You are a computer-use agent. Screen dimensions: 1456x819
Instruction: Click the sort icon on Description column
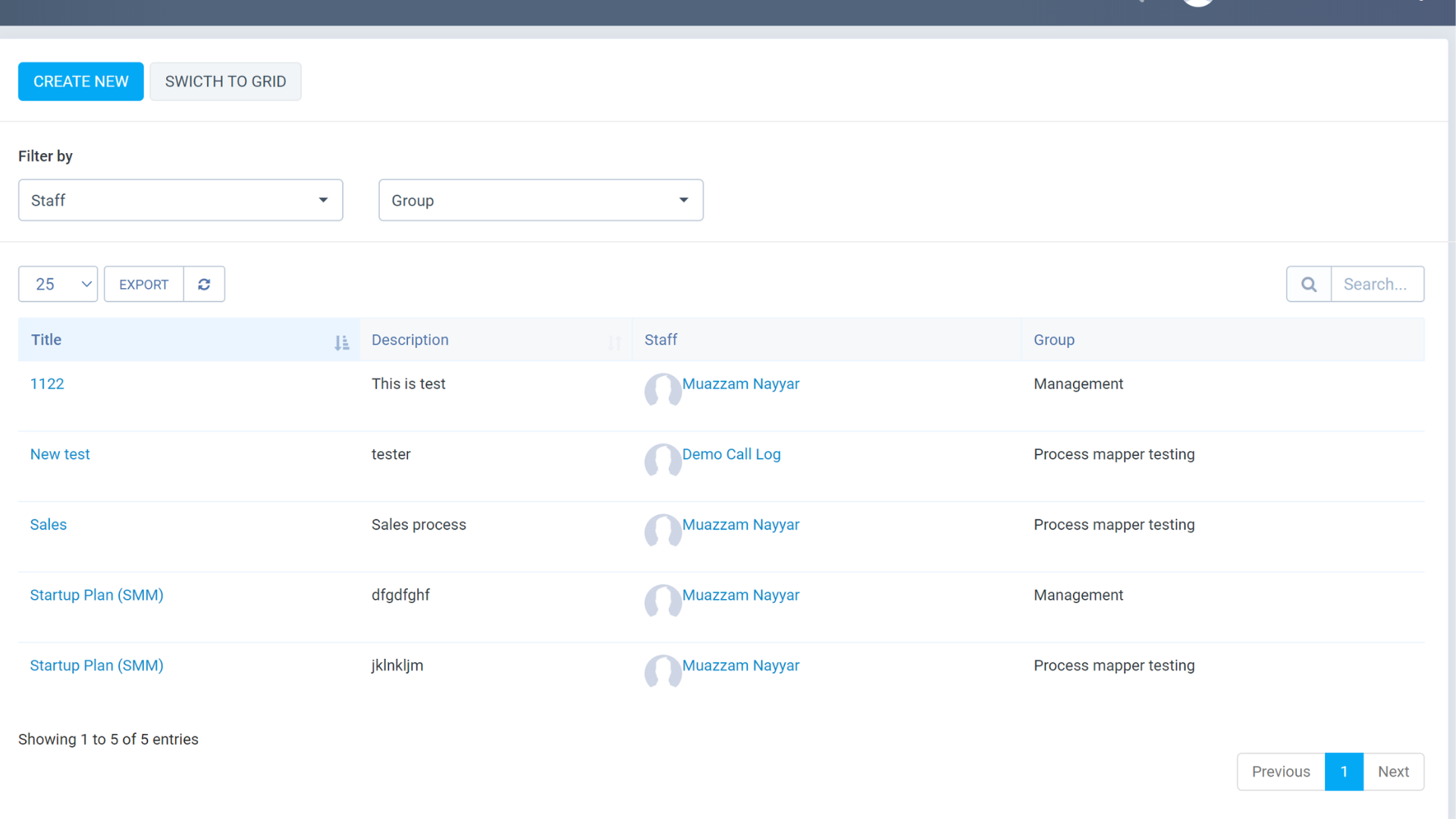click(615, 342)
